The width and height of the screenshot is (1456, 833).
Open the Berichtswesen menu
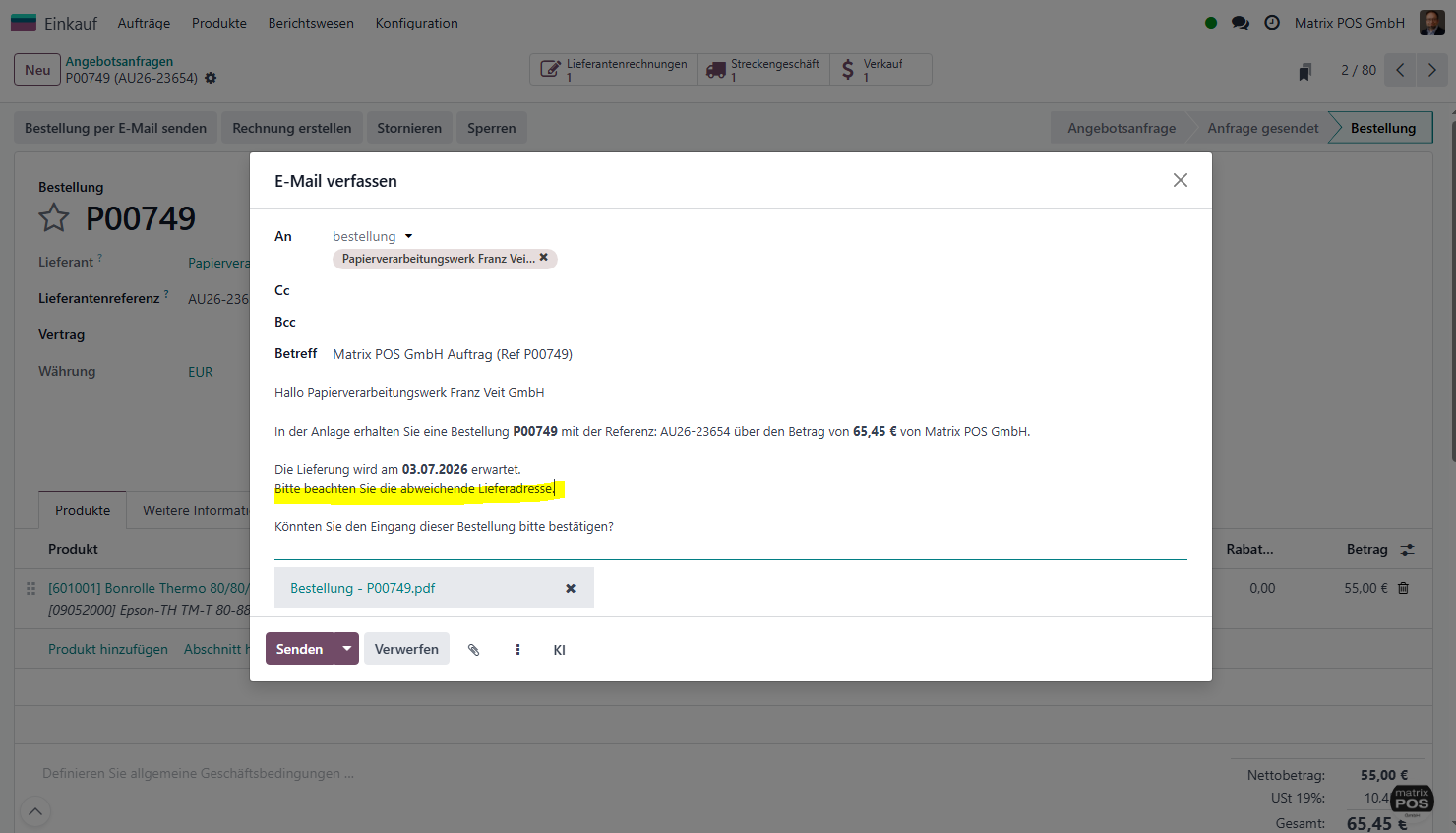click(x=311, y=23)
